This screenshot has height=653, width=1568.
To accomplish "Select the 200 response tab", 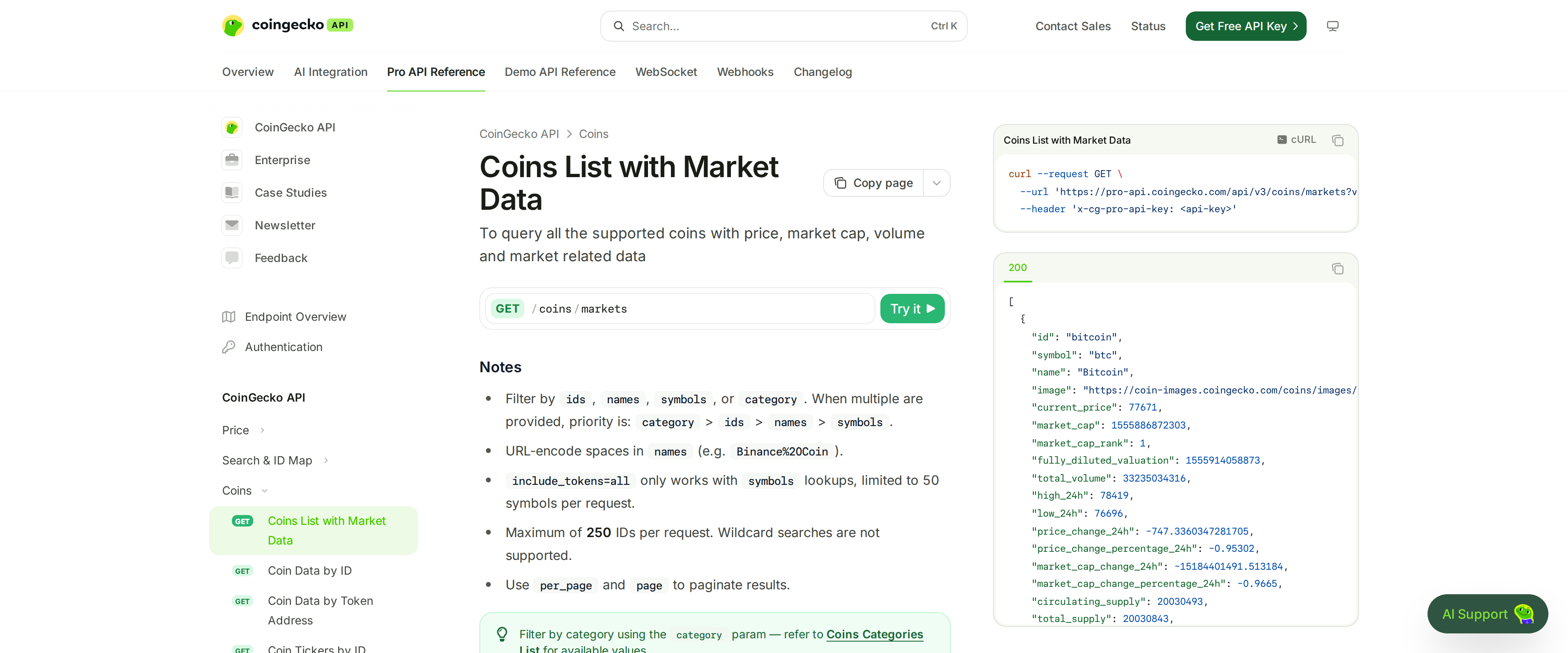I will pyautogui.click(x=1017, y=268).
